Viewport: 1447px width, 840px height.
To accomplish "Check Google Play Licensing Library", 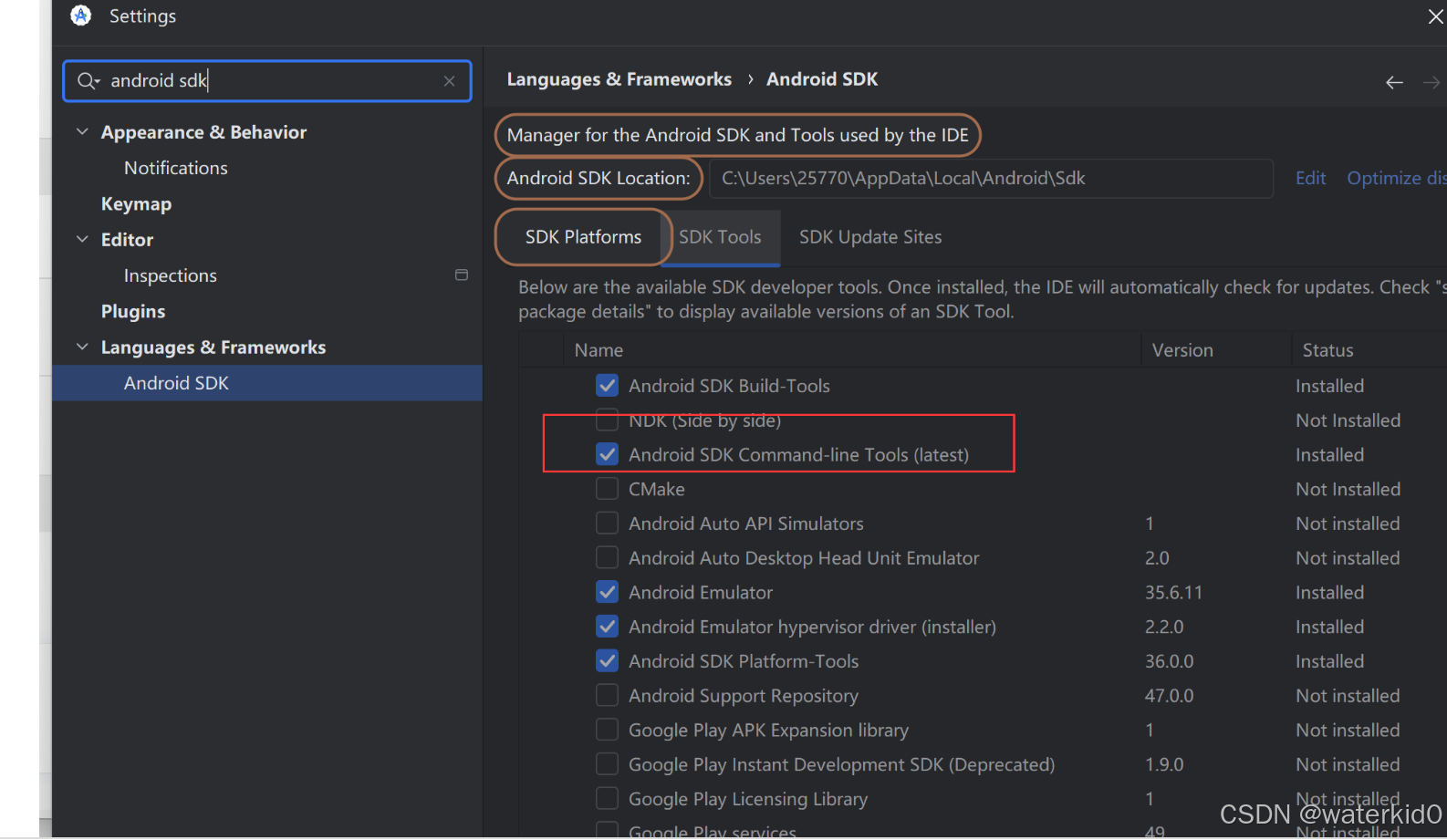I will pos(607,798).
